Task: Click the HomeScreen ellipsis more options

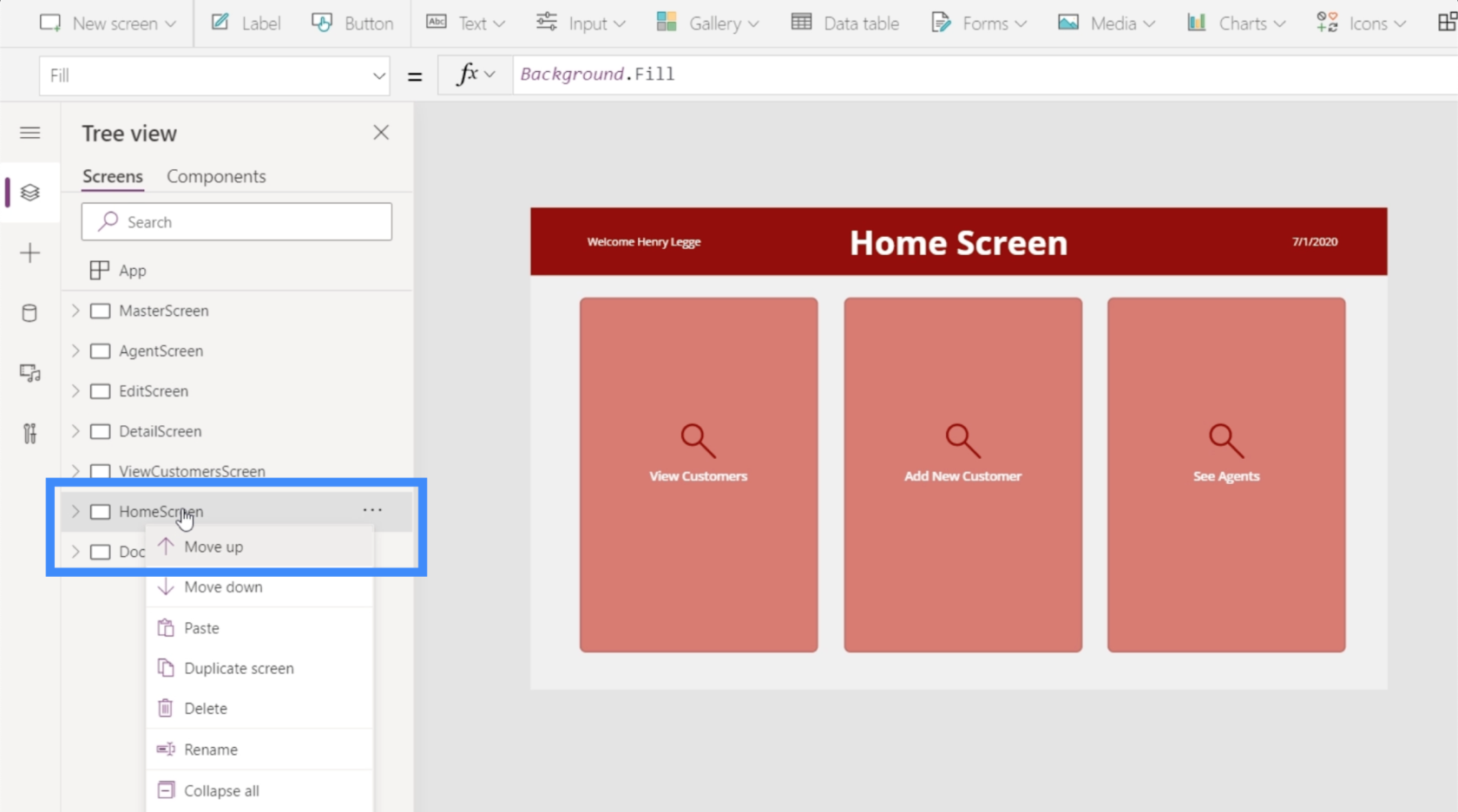Action: point(372,510)
